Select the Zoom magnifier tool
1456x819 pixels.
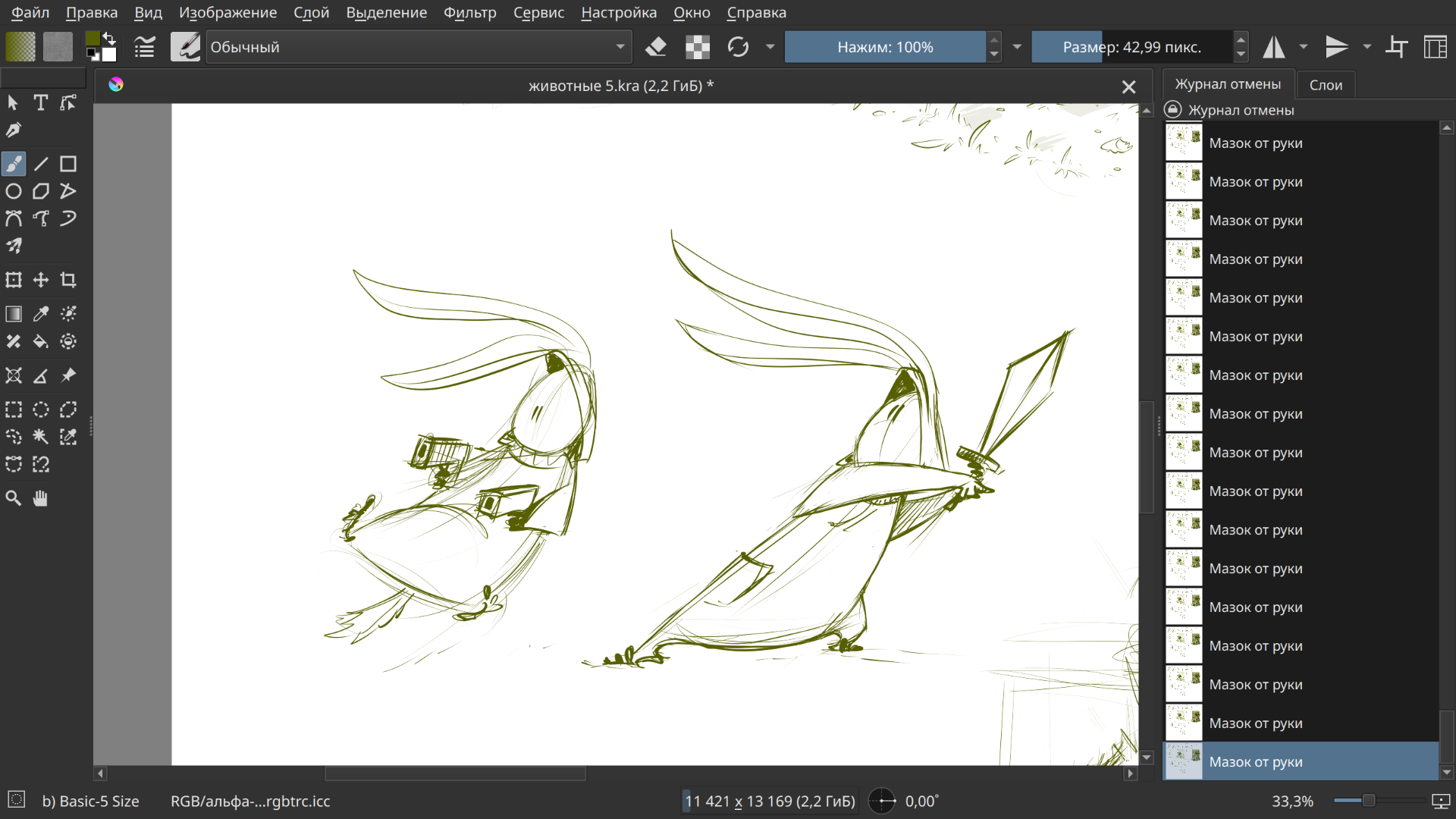click(14, 498)
